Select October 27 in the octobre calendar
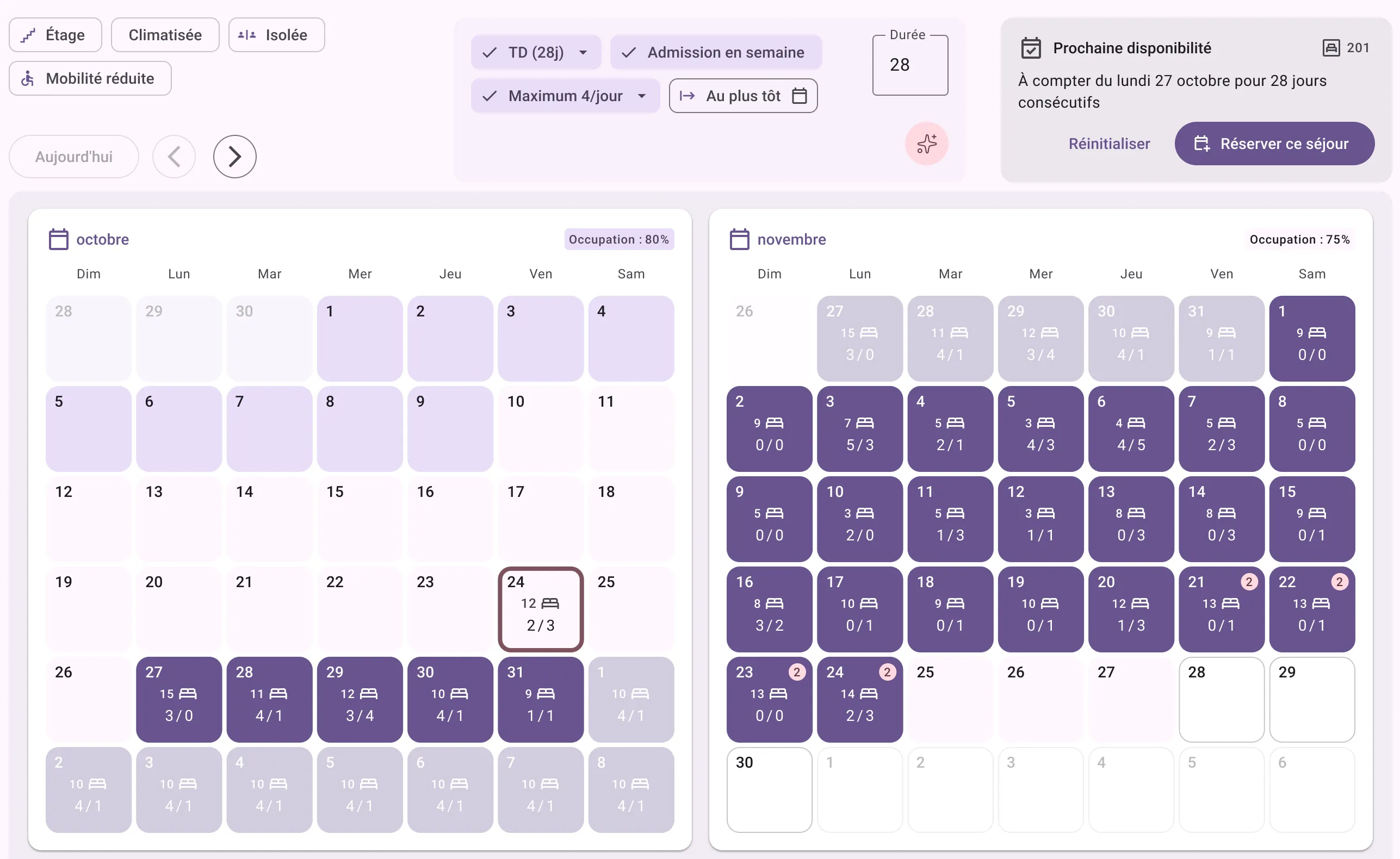The image size is (1400, 859). [179, 699]
